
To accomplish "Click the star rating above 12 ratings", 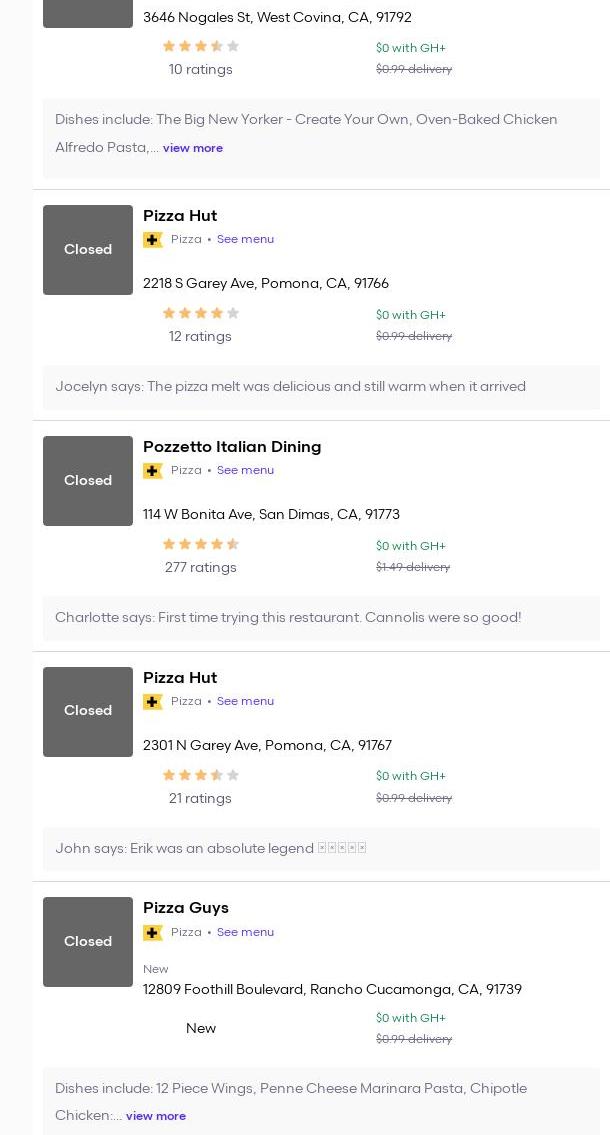I will (x=200, y=314).
